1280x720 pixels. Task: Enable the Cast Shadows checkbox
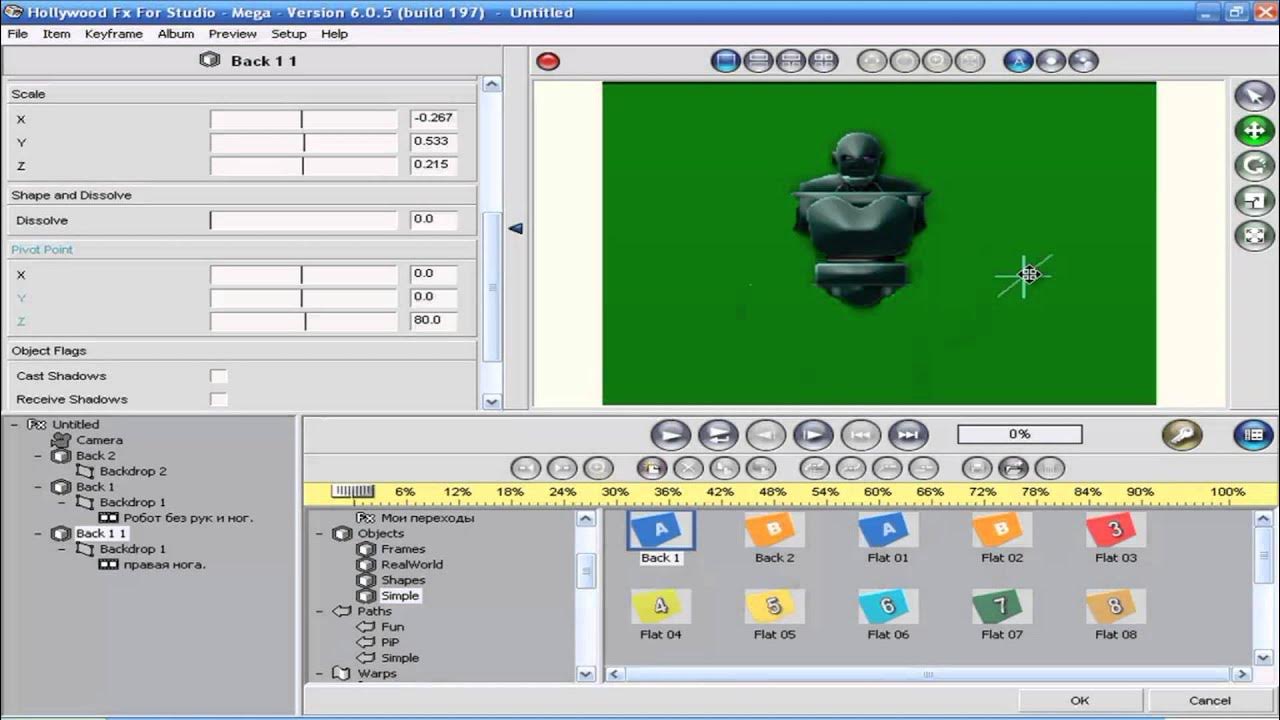[x=218, y=376]
